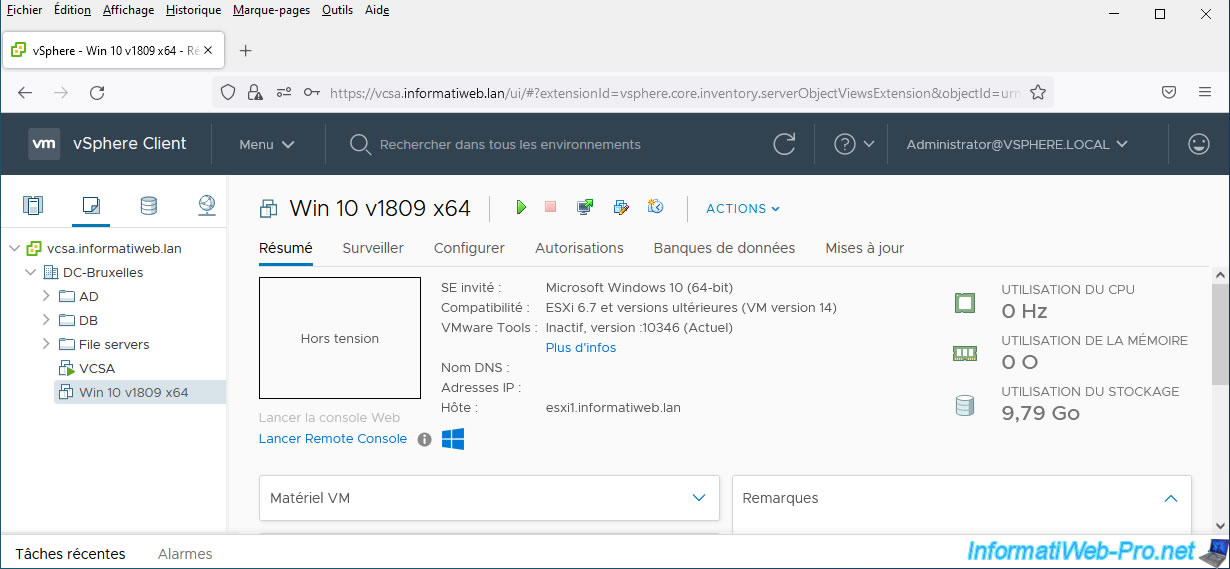Open the Administrator@VSPHERE.LOCAL user dropdown
The image size is (1230, 569).
1017,144
